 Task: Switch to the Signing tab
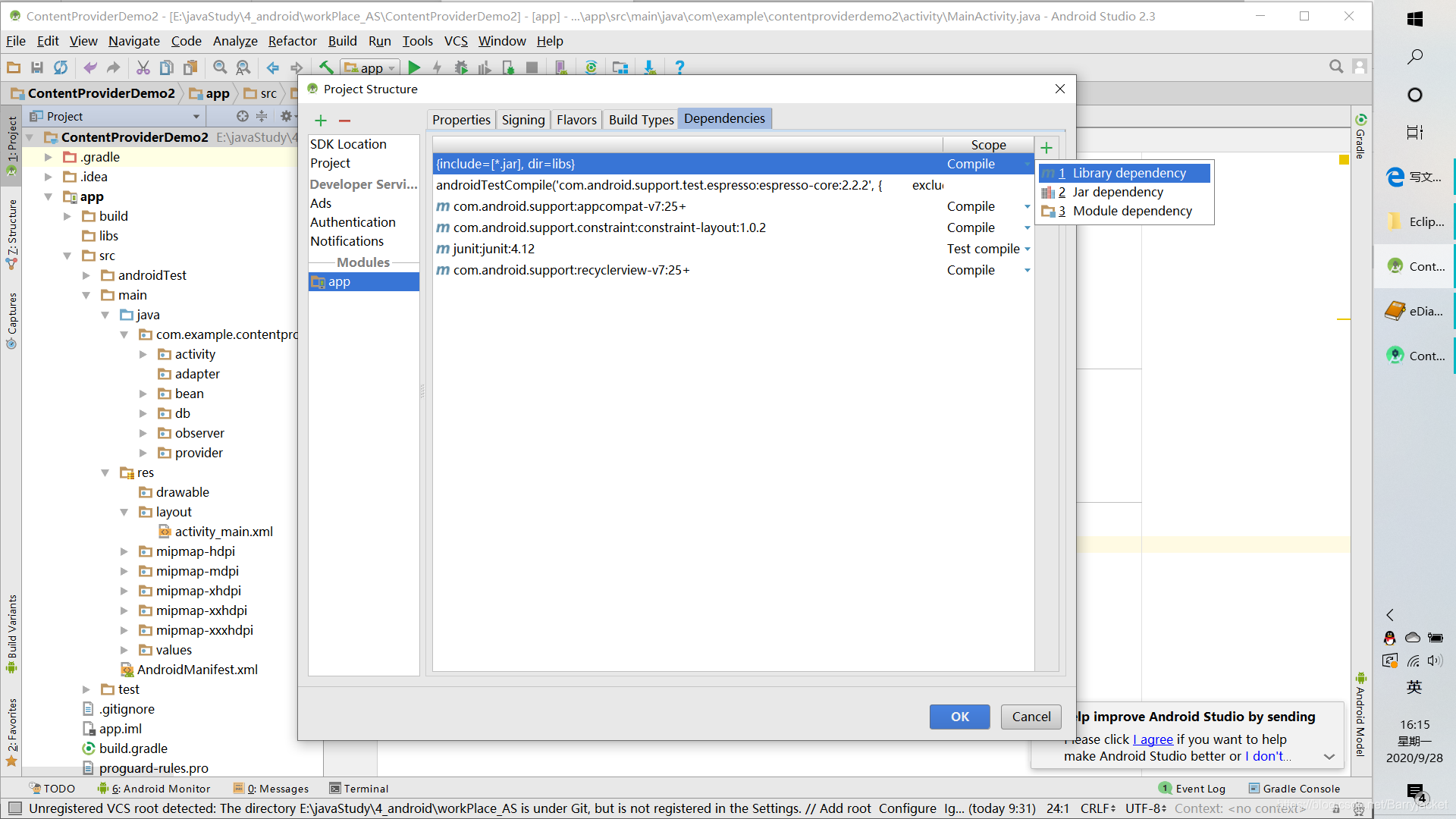tap(523, 120)
